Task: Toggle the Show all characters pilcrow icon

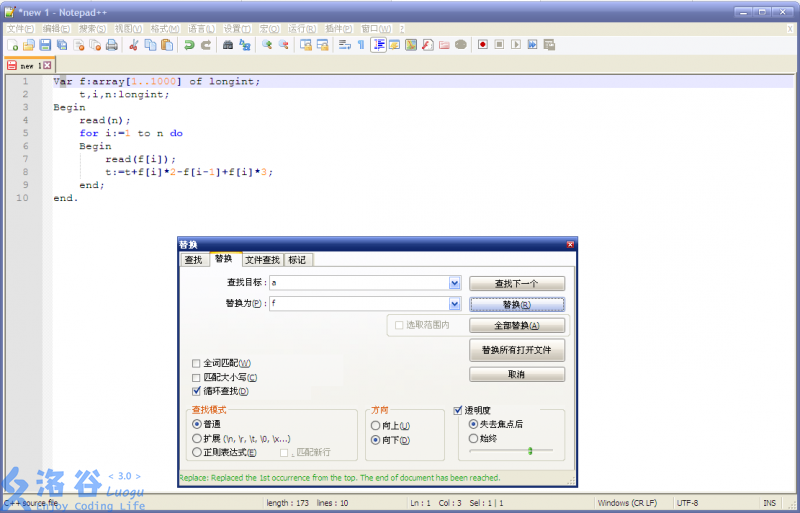Action: (x=361, y=45)
